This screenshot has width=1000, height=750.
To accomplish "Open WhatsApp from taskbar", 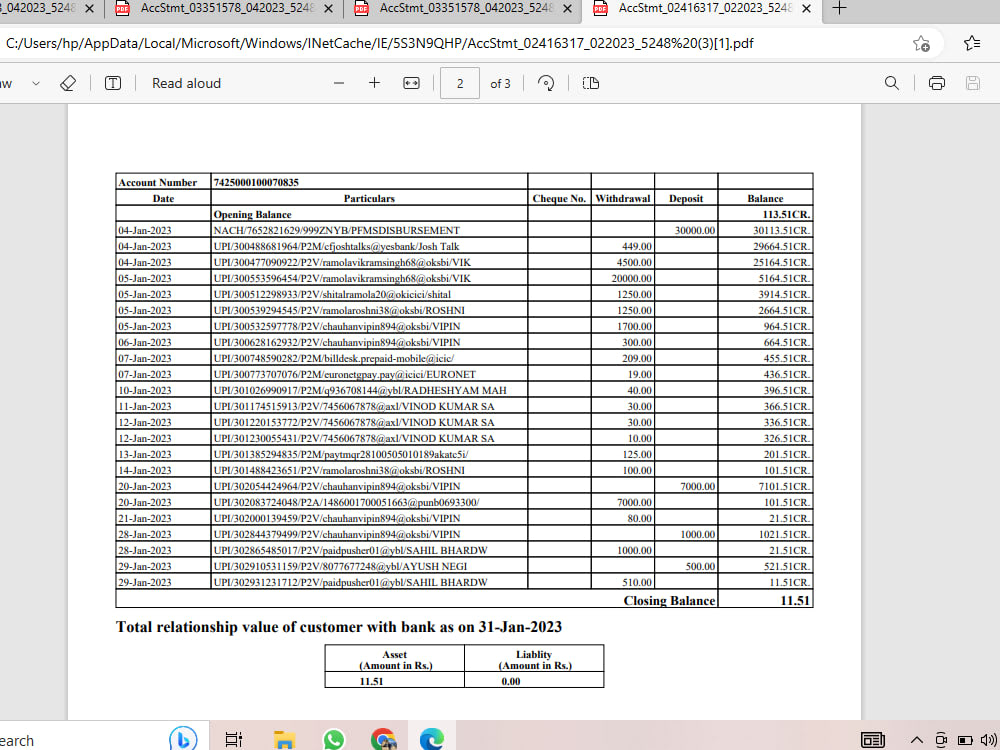I will click(x=334, y=739).
